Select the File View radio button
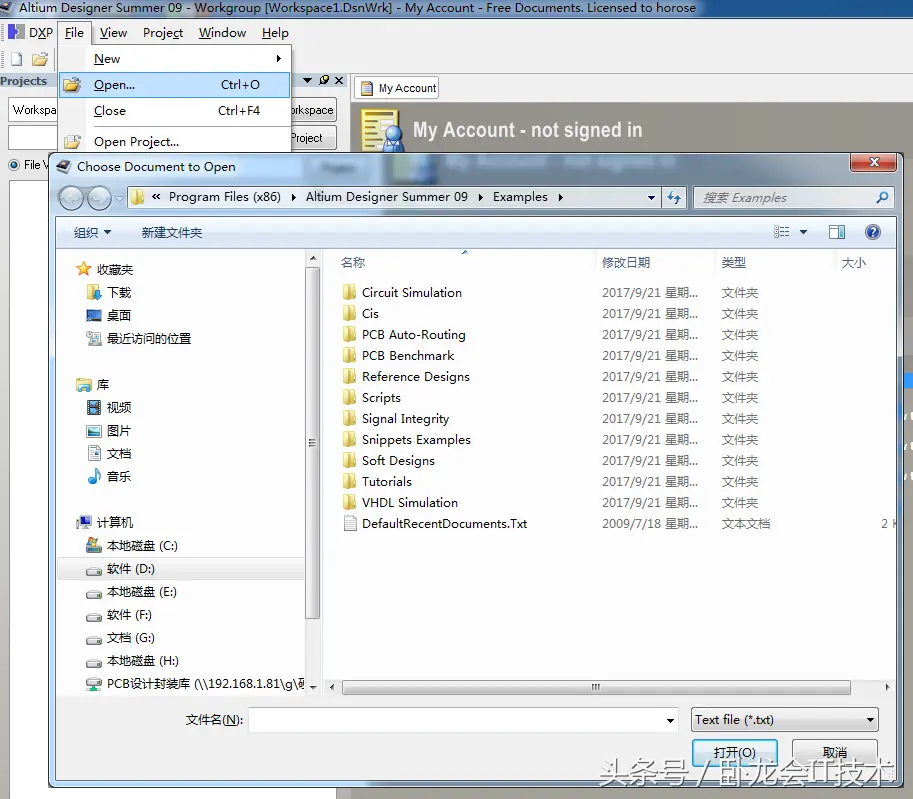 point(13,165)
